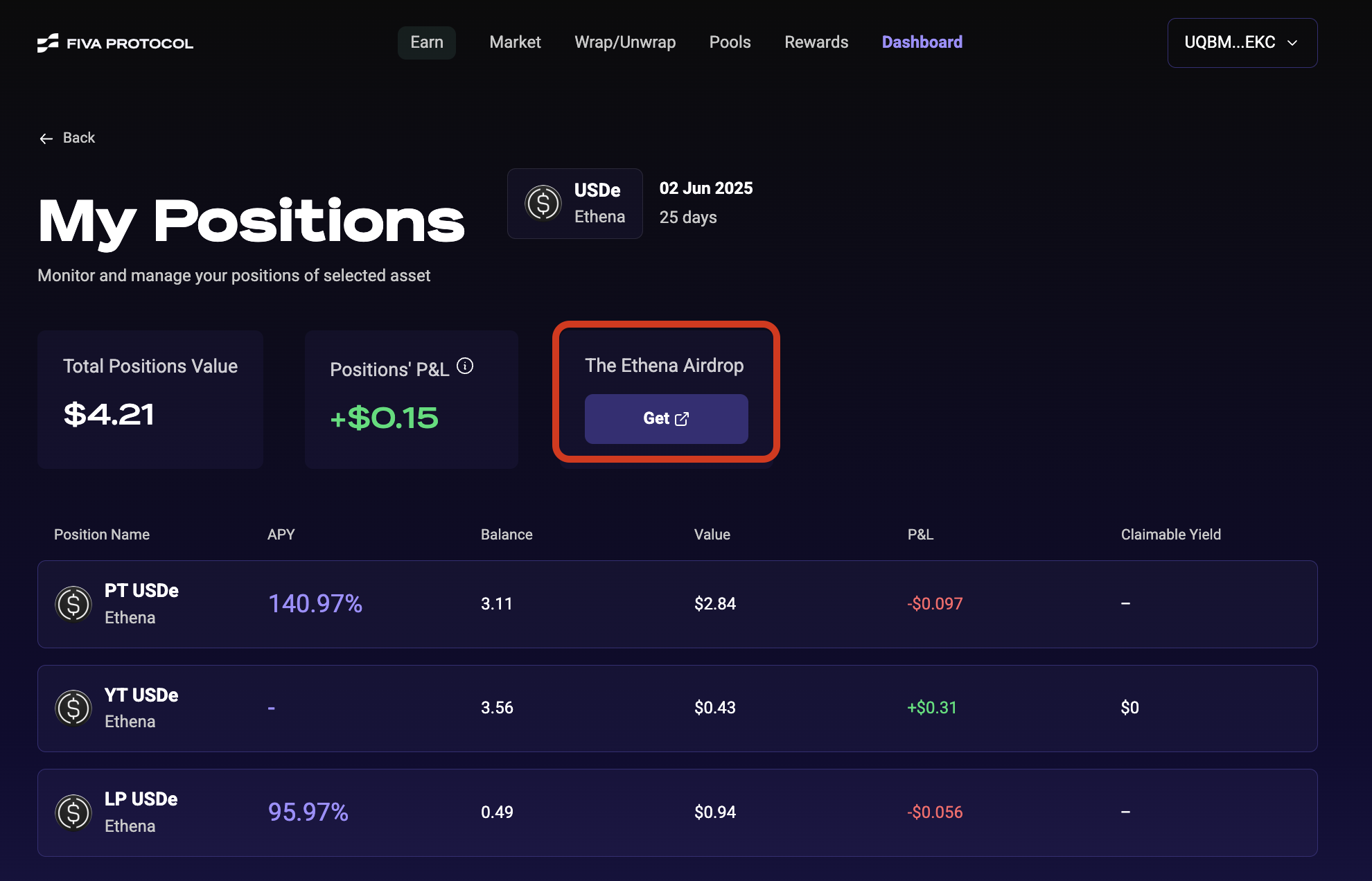Screen dimensions: 1372x881
Task: Click the external link icon on Get
Action: (683, 419)
